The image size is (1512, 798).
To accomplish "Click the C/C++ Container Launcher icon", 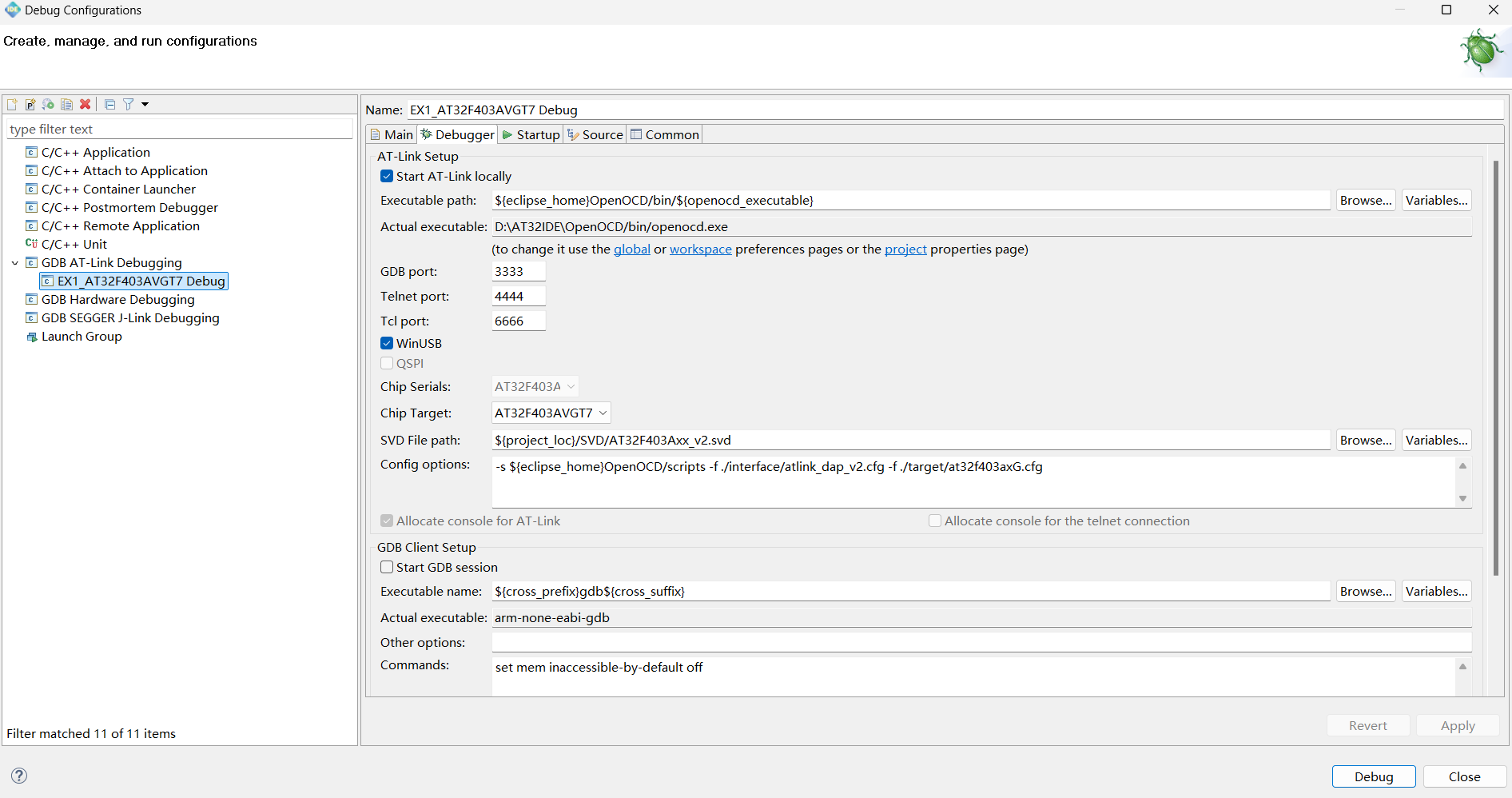I will [32, 189].
